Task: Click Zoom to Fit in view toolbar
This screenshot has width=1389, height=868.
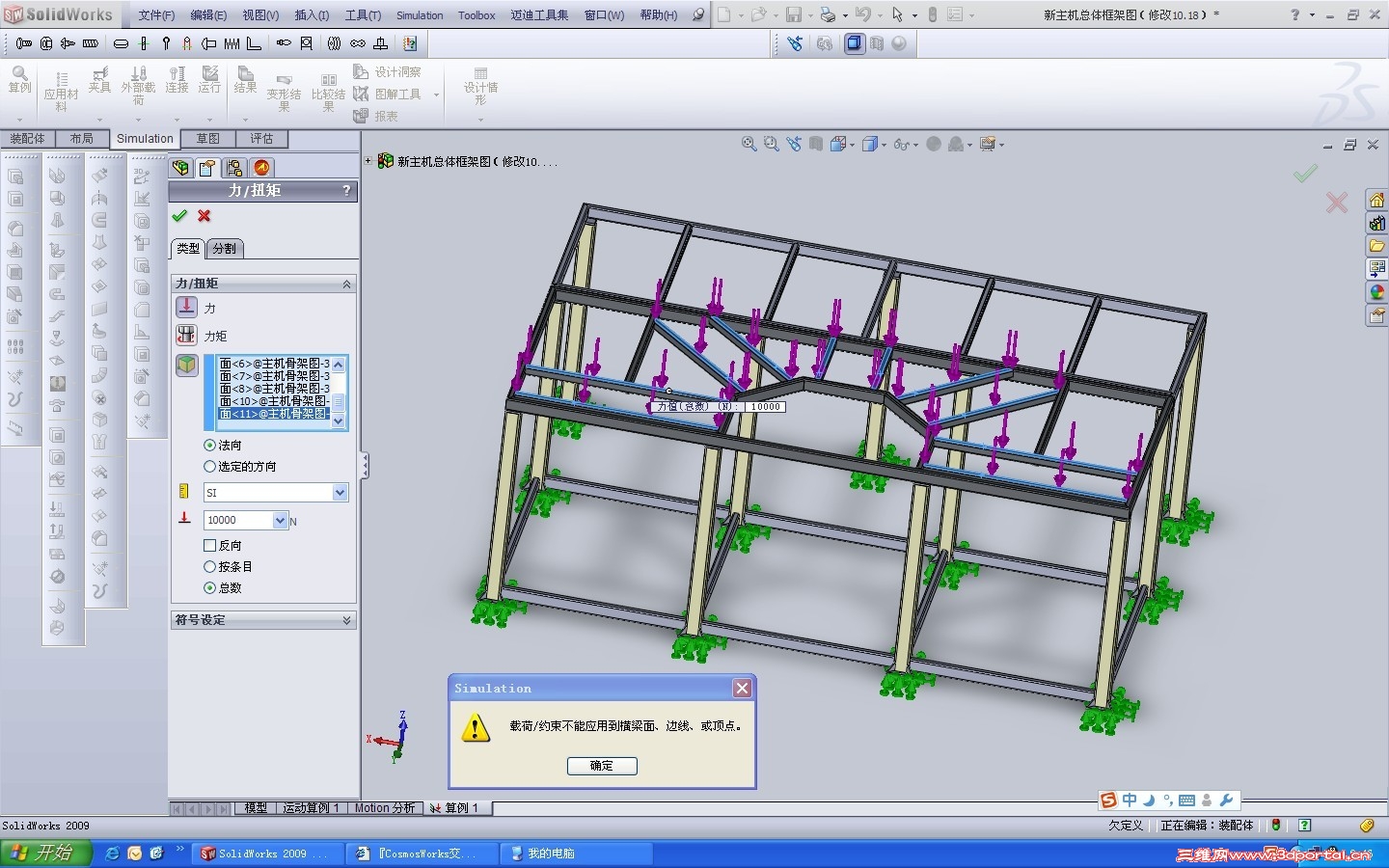Action: point(749,144)
